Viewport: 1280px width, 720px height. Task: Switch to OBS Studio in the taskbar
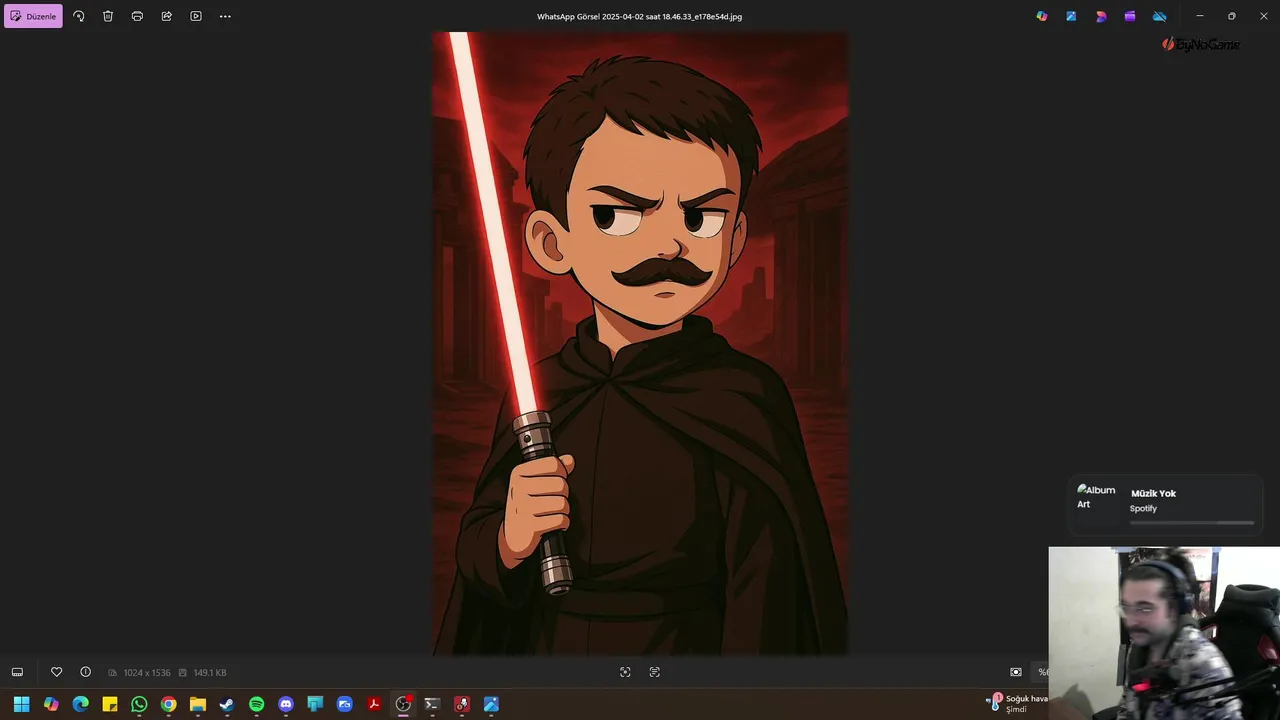click(x=403, y=704)
